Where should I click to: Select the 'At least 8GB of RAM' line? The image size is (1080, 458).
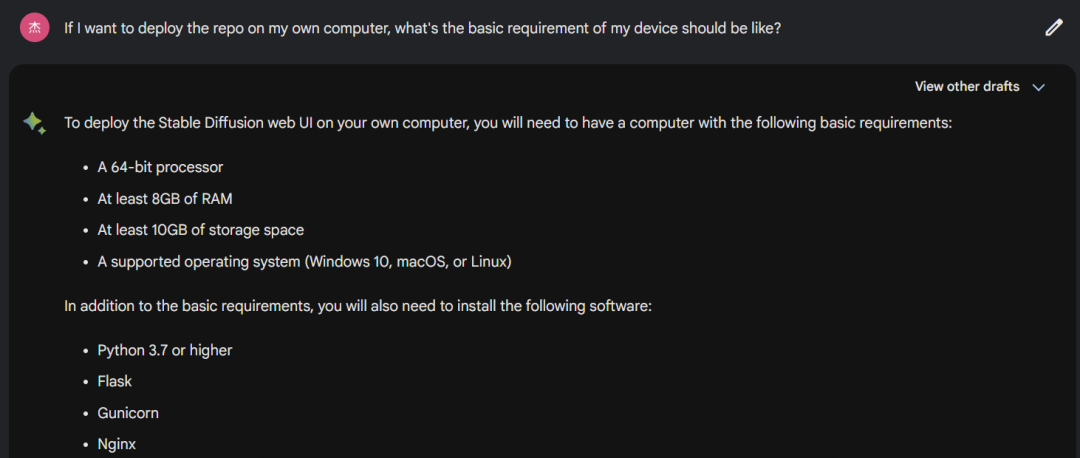pos(165,198)
